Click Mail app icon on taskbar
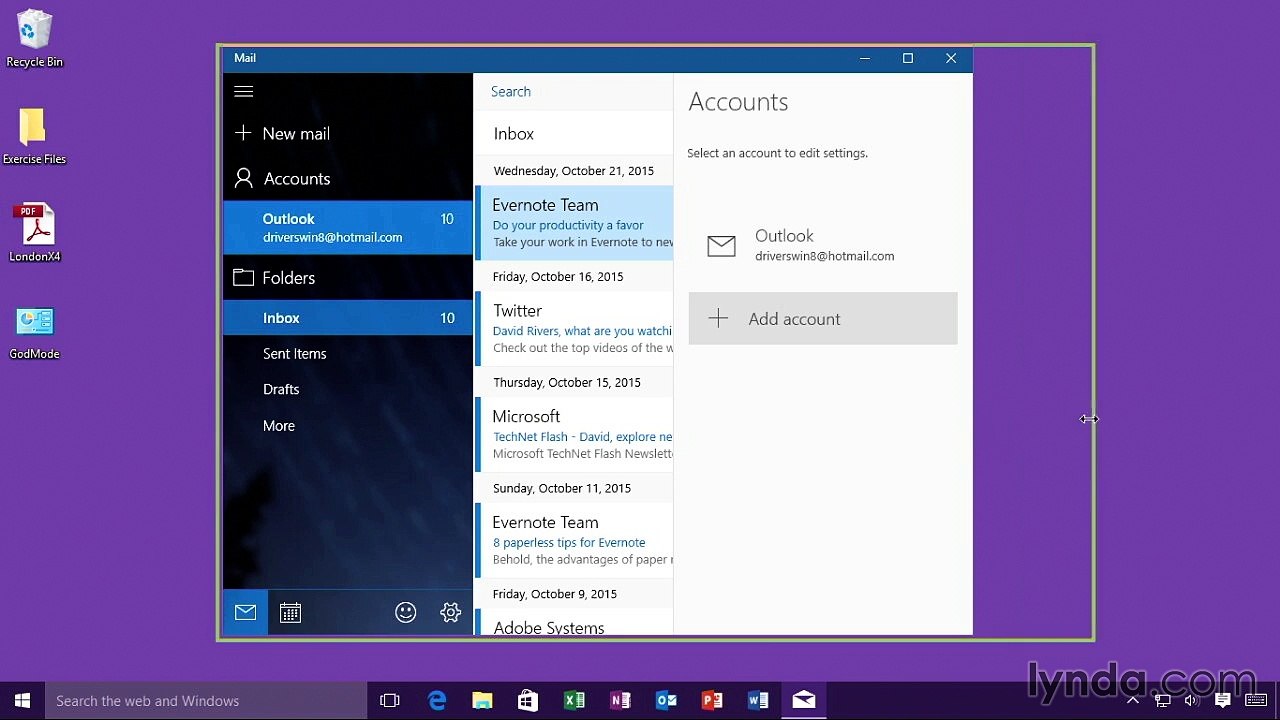This screenshot has width=1280, height=720. tap(804, 701)
